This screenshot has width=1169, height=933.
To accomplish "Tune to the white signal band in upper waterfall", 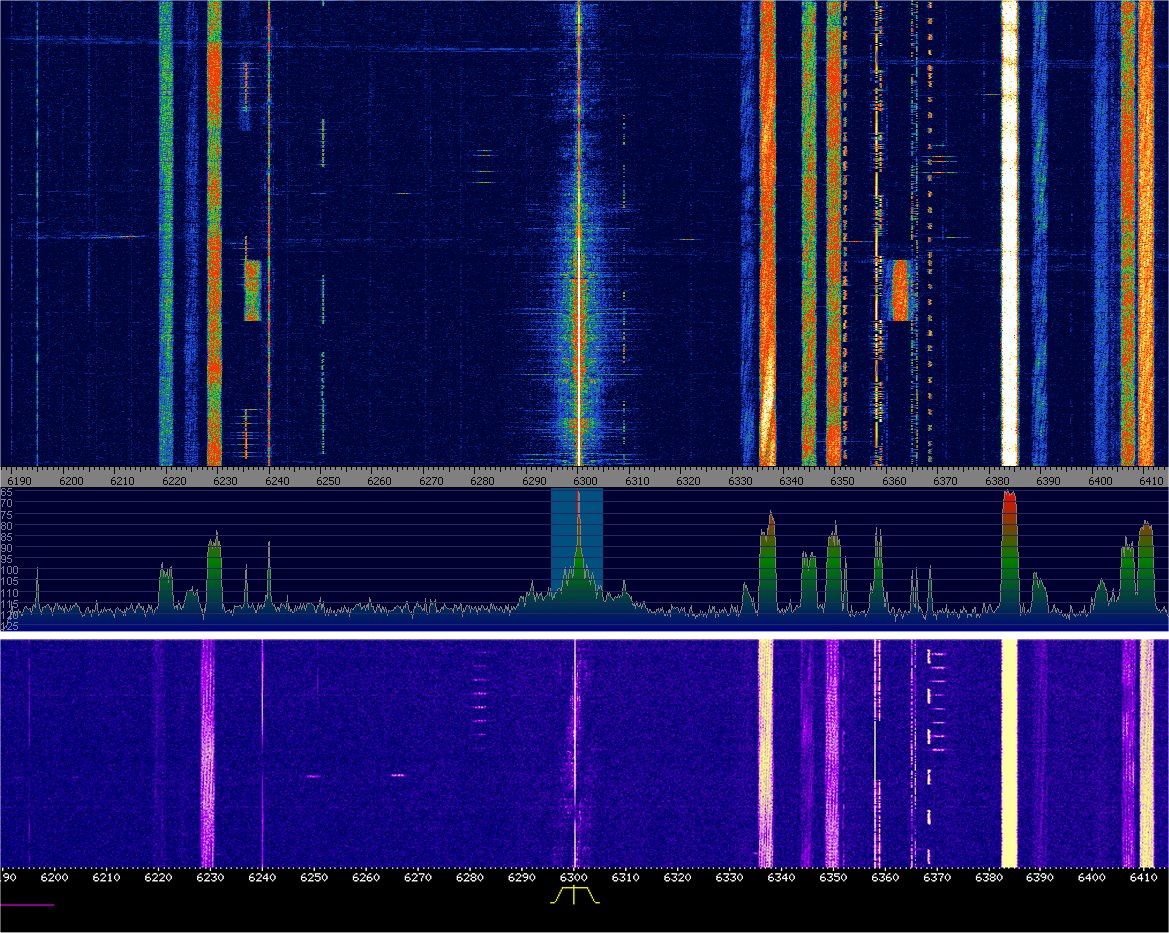I will (x=1009, y=230).
